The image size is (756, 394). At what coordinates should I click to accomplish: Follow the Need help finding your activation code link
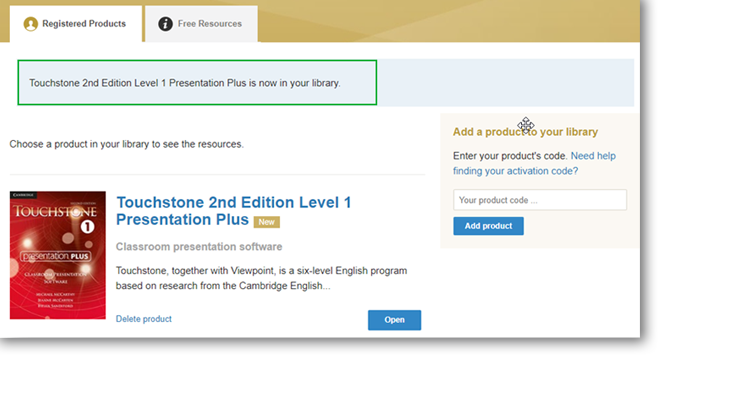(534, 163)
